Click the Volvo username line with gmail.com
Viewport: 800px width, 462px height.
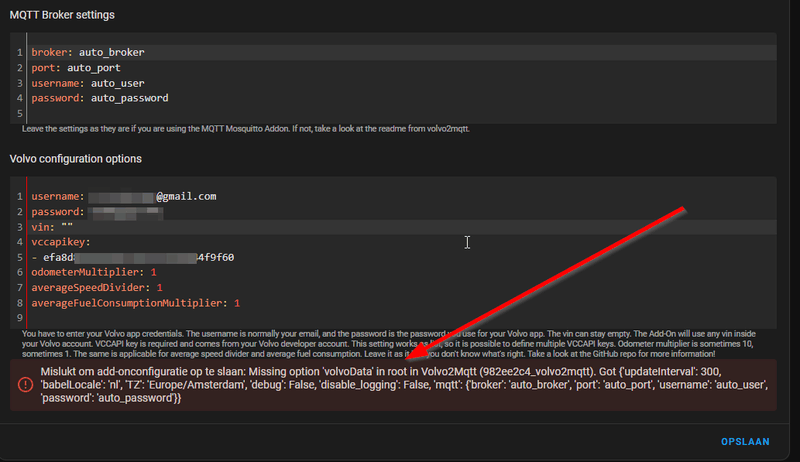124,196
